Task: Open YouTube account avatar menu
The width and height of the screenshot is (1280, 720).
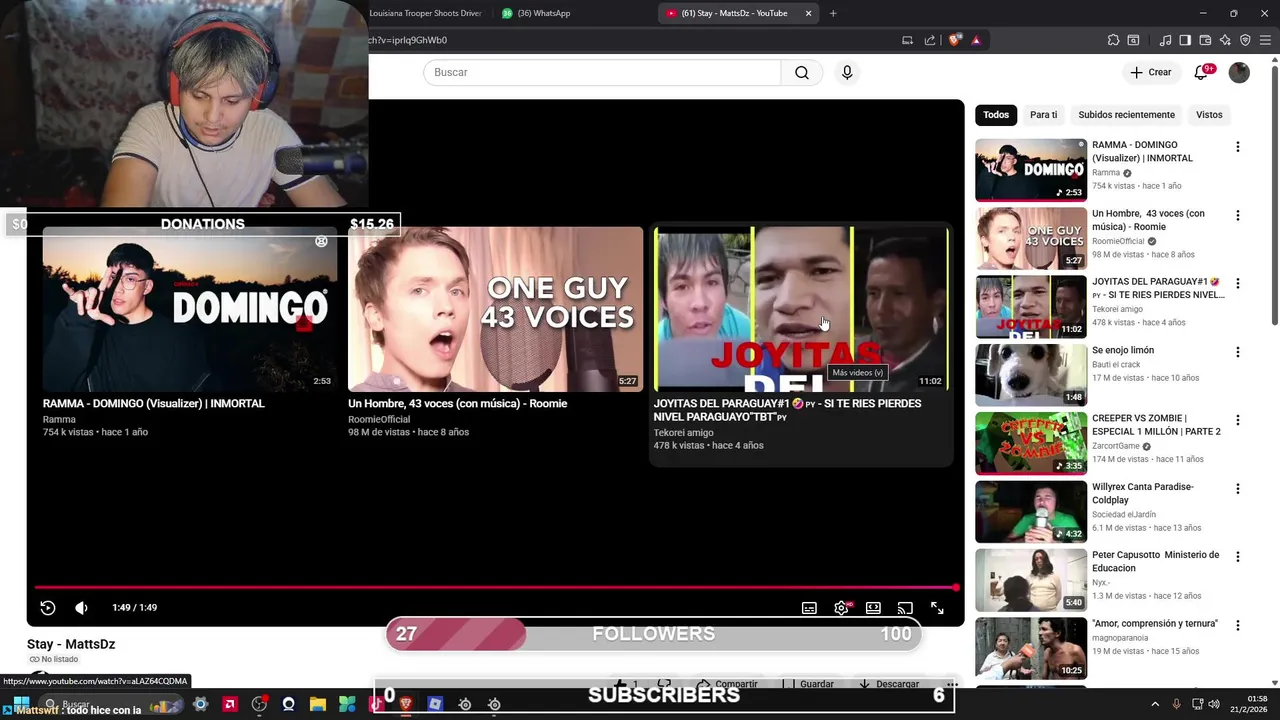Action: coord(1239,72)
